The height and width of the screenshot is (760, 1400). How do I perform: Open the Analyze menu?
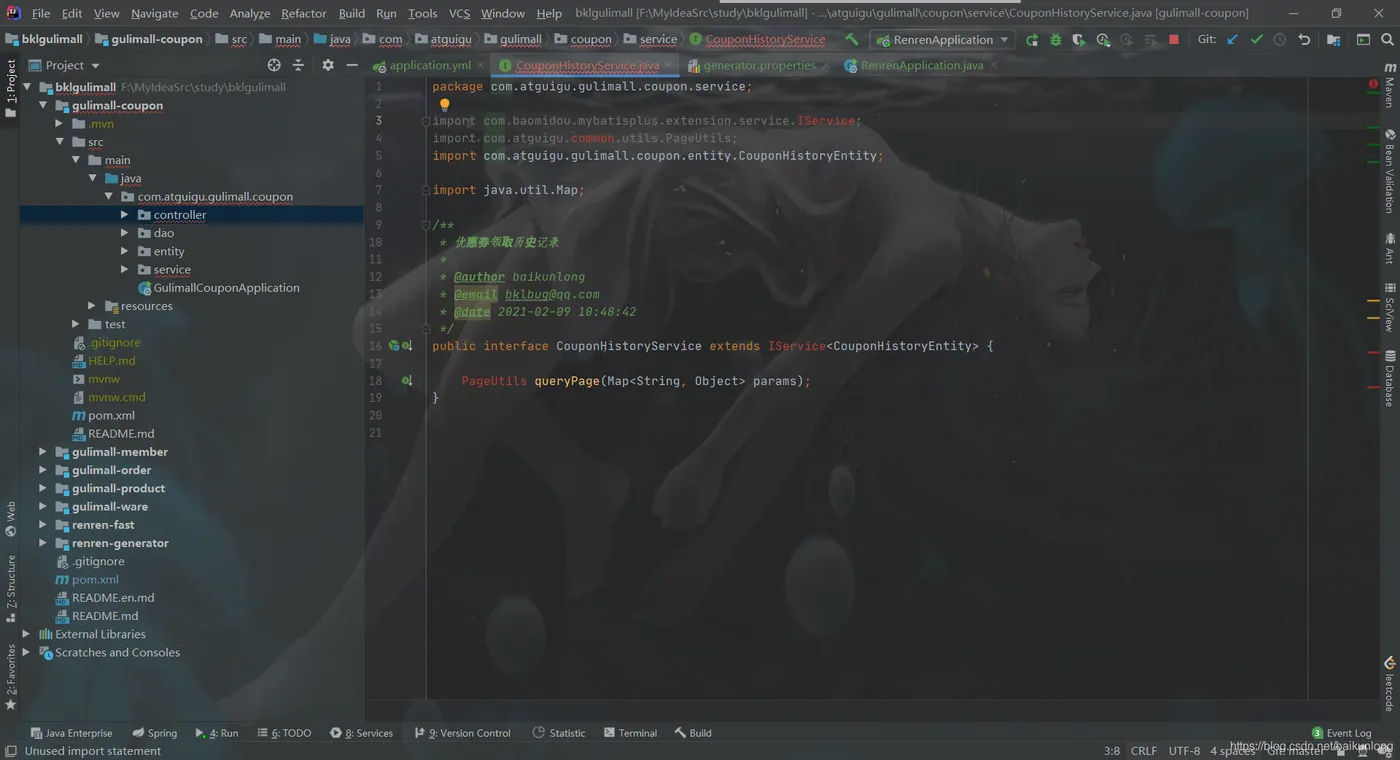coord(250,13)
